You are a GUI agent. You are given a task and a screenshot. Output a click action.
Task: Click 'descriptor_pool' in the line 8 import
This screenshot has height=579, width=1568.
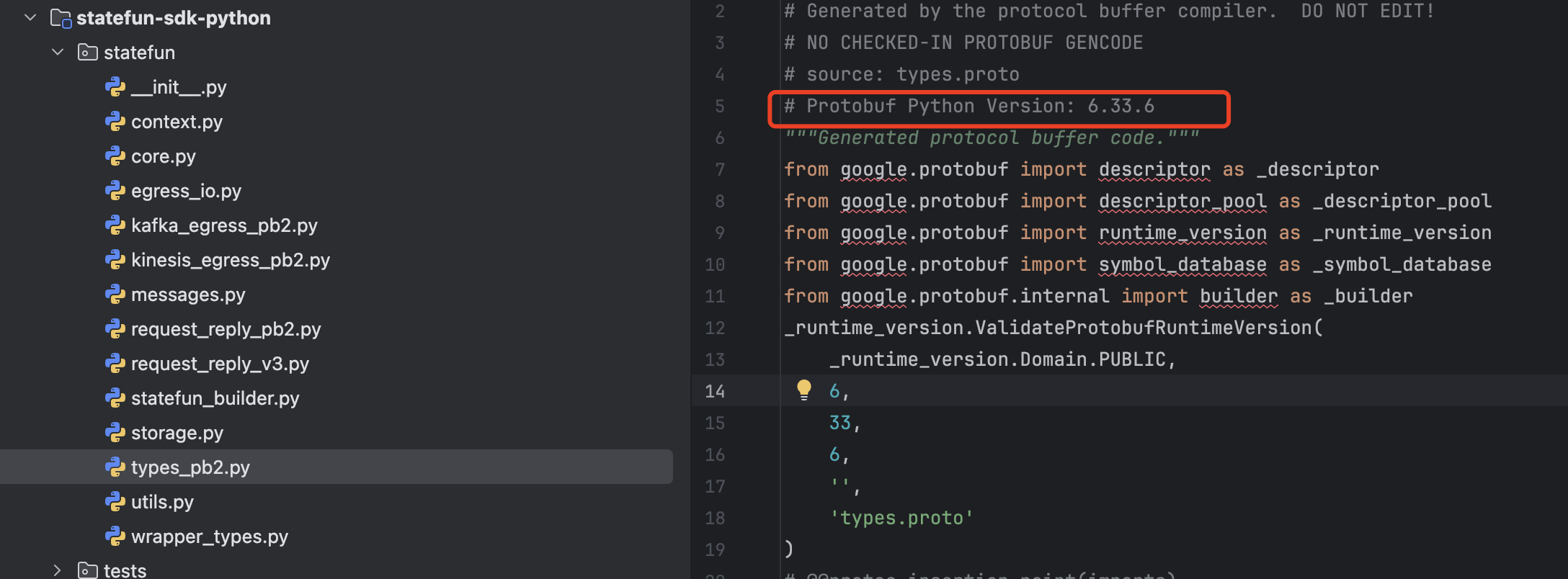(x=1182, y=201)
